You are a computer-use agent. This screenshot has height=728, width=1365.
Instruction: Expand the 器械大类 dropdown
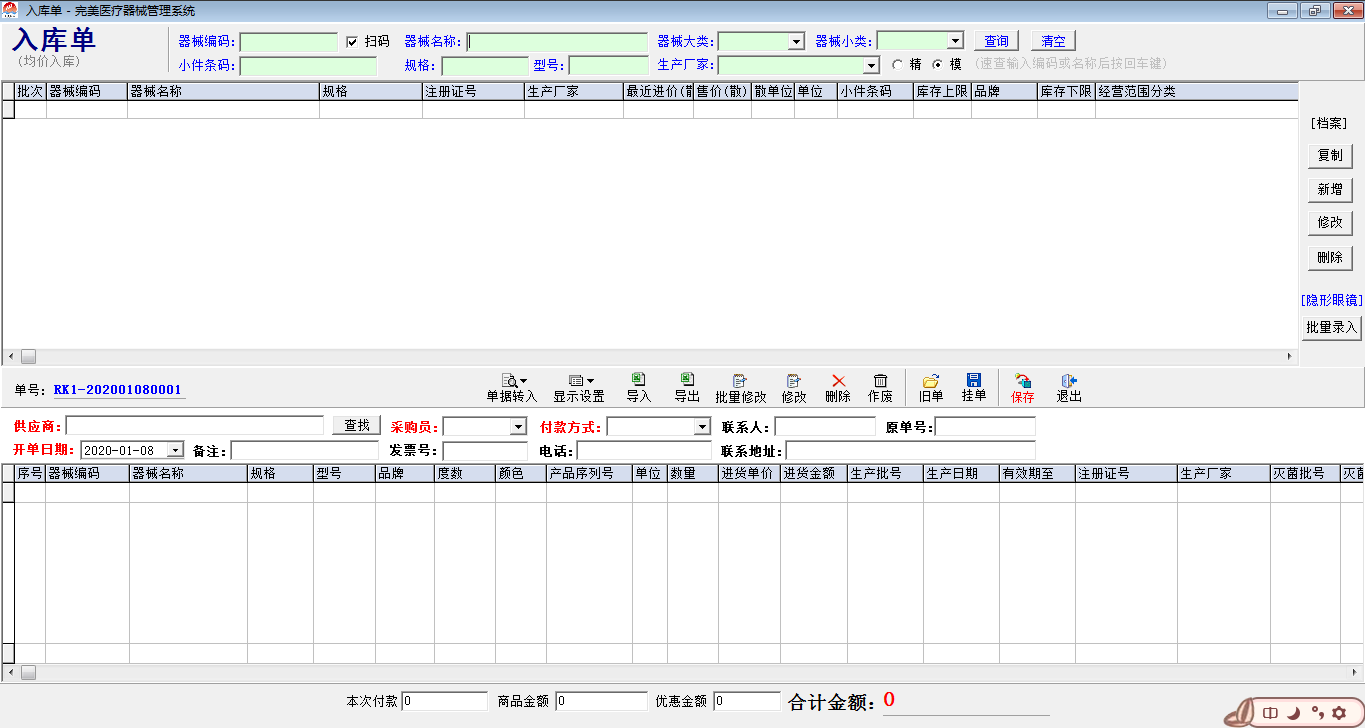[797, 42]
